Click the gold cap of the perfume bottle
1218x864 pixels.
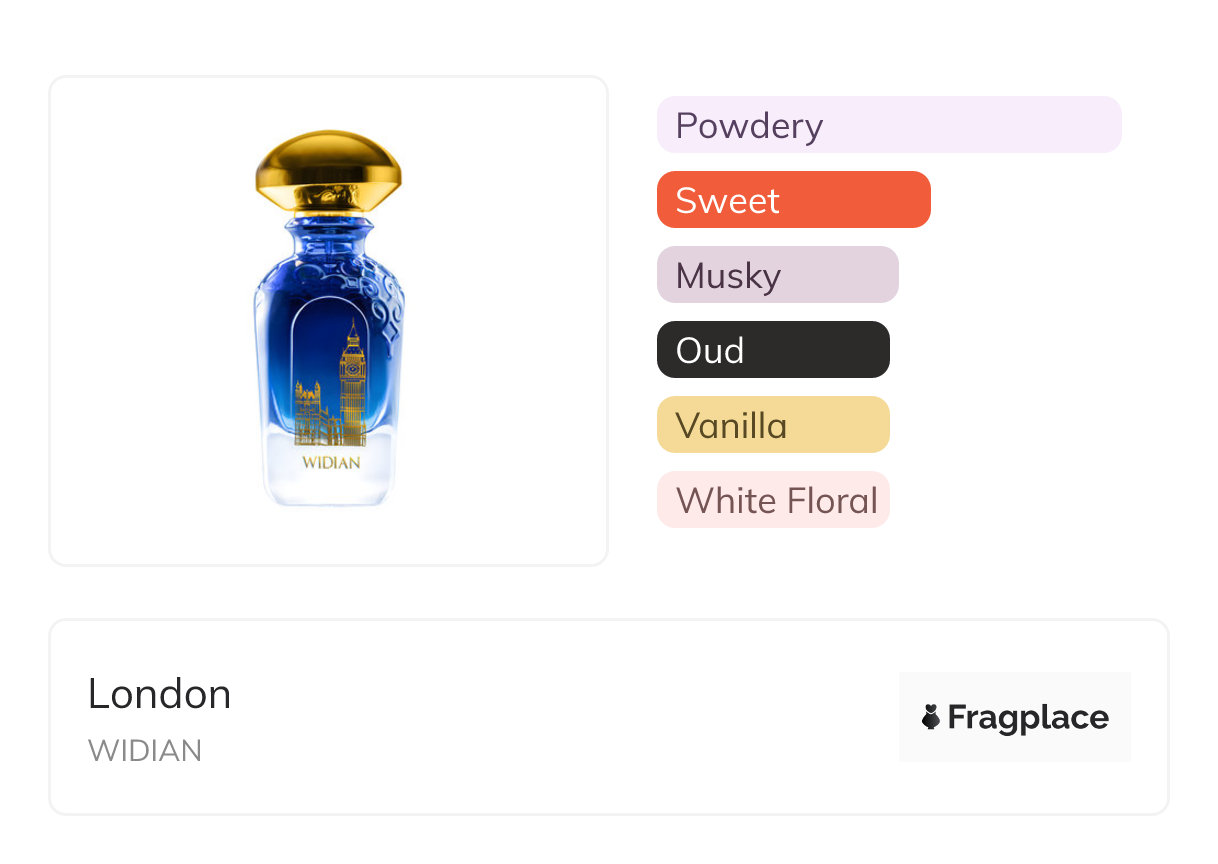pyautogui.click(x=328, y=174)
